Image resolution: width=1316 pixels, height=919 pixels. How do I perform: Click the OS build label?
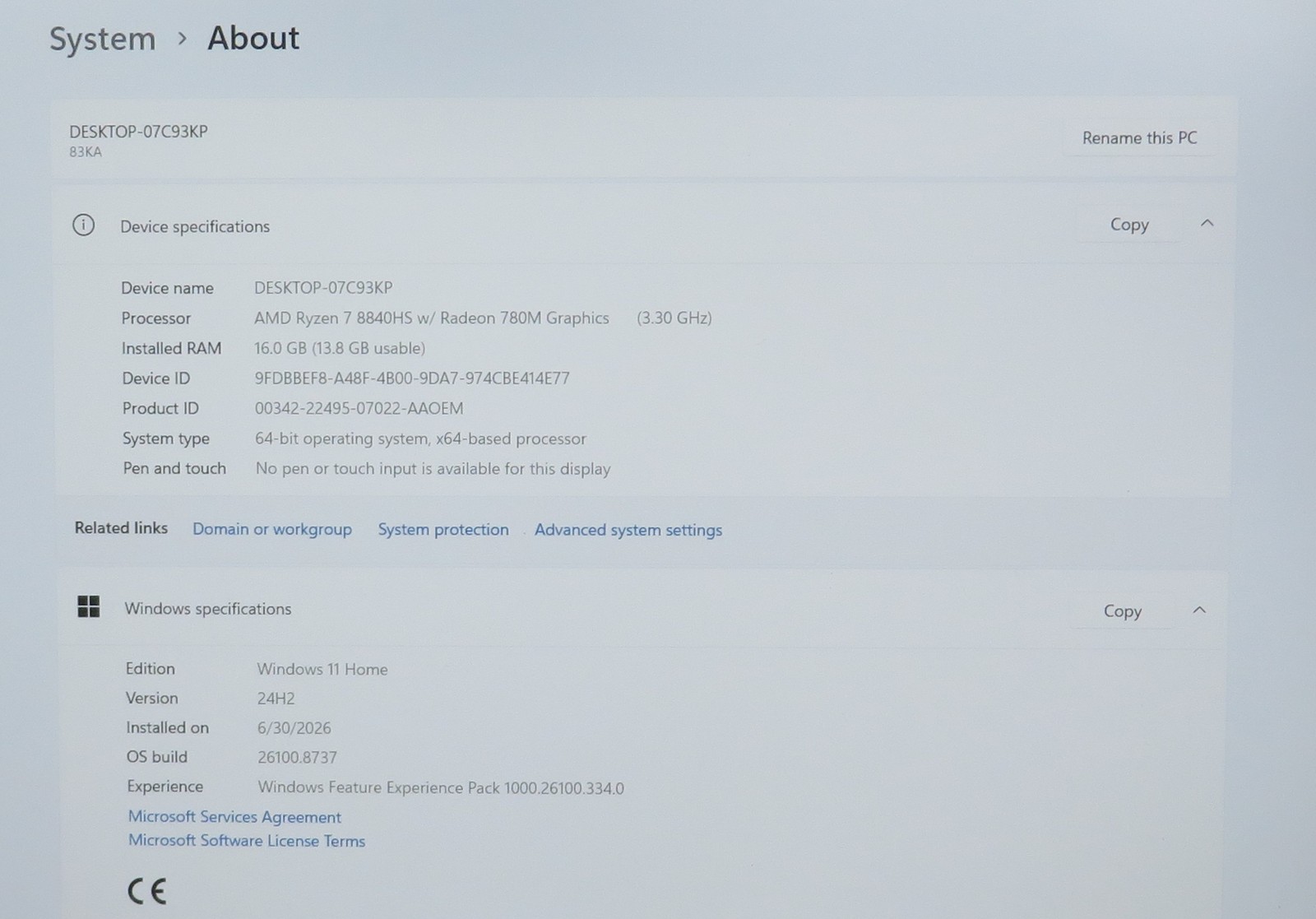[157, 757]
